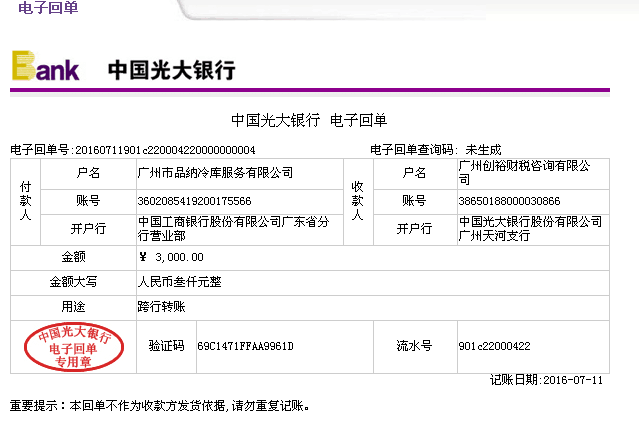Click payer bank 中国工商银行股份有限公司广东省分行营业部
This screenshot has height=430, width=639.
(234, 229)
